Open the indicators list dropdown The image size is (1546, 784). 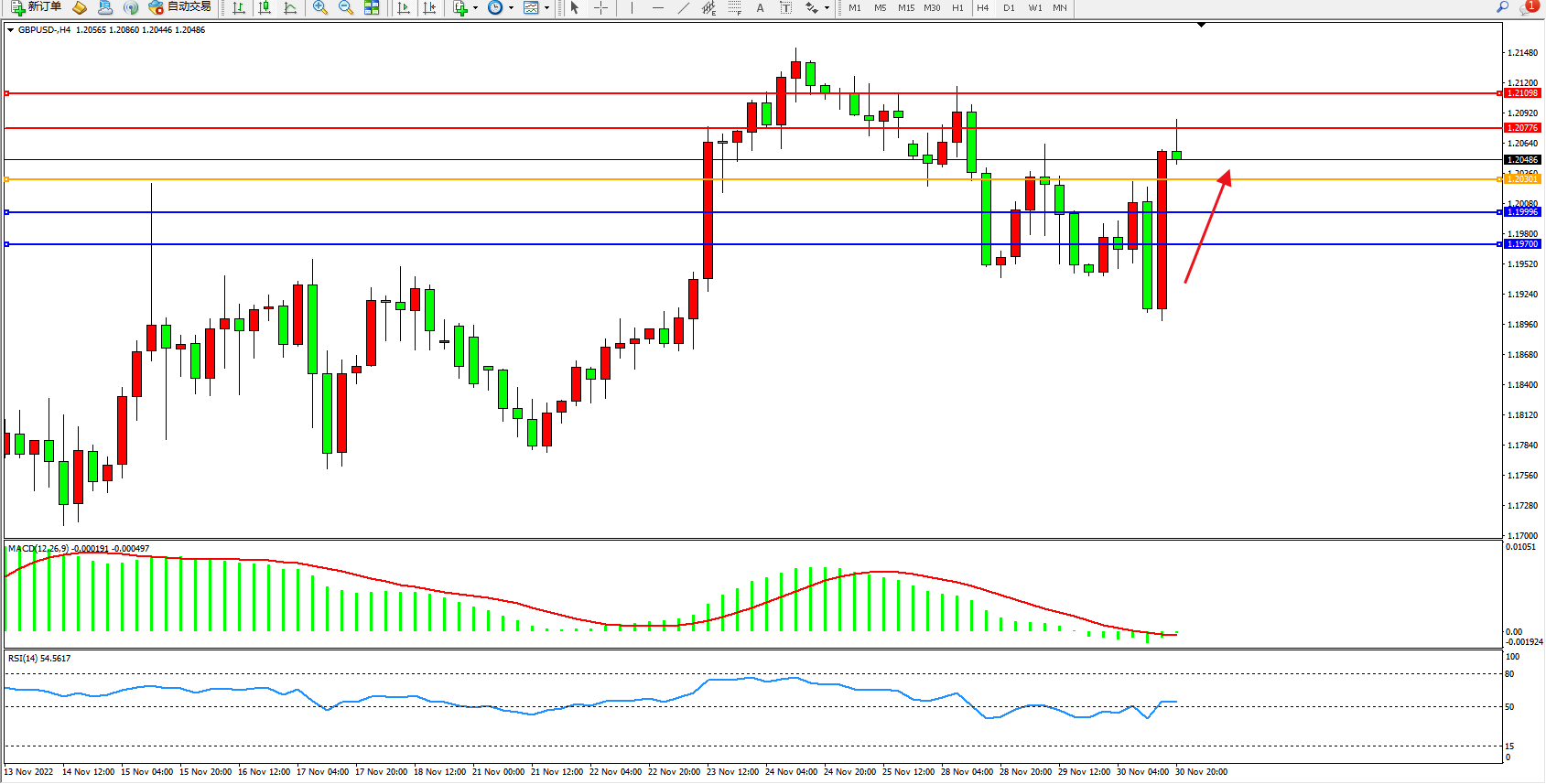pyautogui.click(x=475, y=8)
